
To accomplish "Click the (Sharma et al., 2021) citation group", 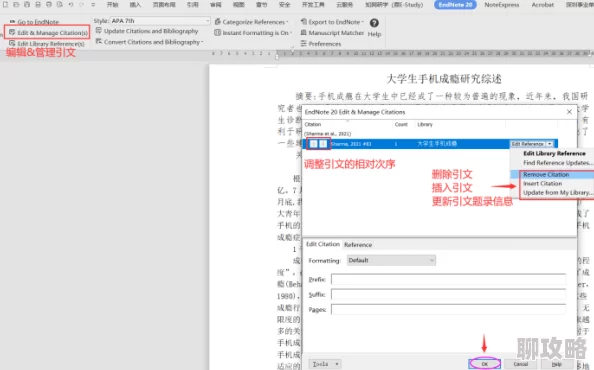I will click(x=328, y=134).
